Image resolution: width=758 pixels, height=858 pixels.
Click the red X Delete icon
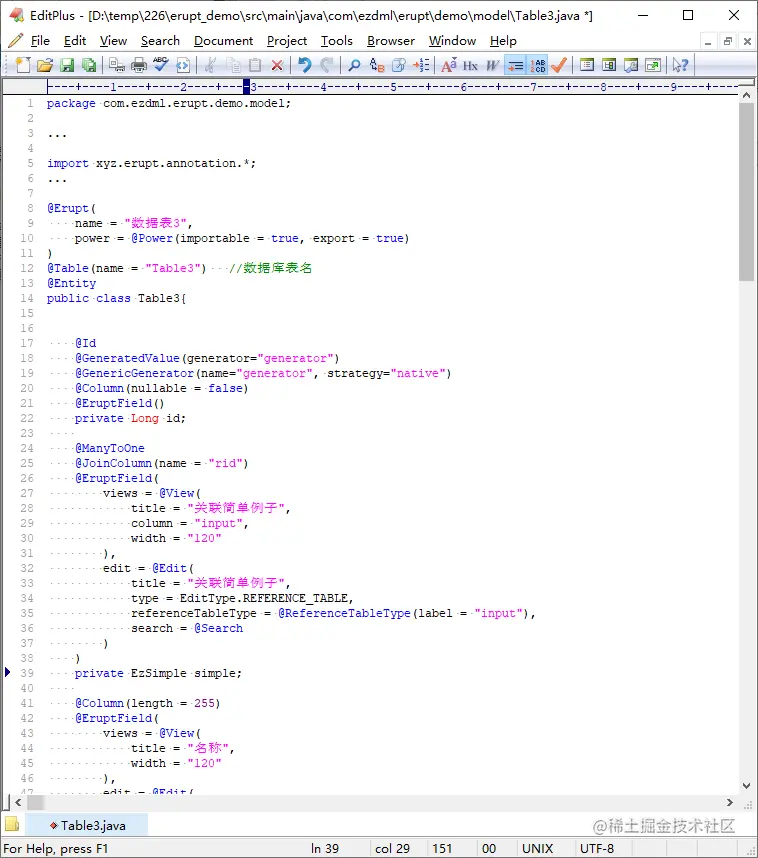pyautogui.click(x=277, y=65)
